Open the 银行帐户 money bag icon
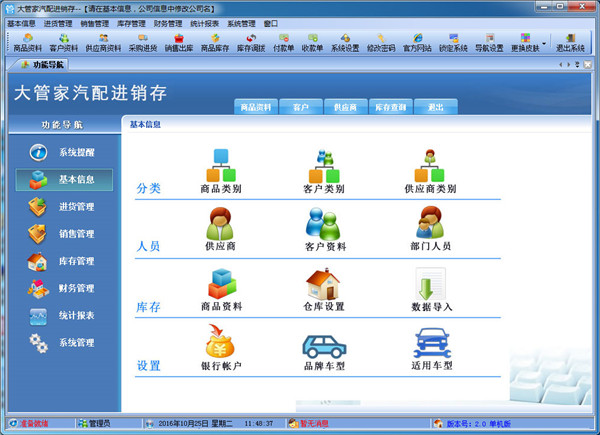The width and height of the screenshot is (600, 435). point(221,347)
